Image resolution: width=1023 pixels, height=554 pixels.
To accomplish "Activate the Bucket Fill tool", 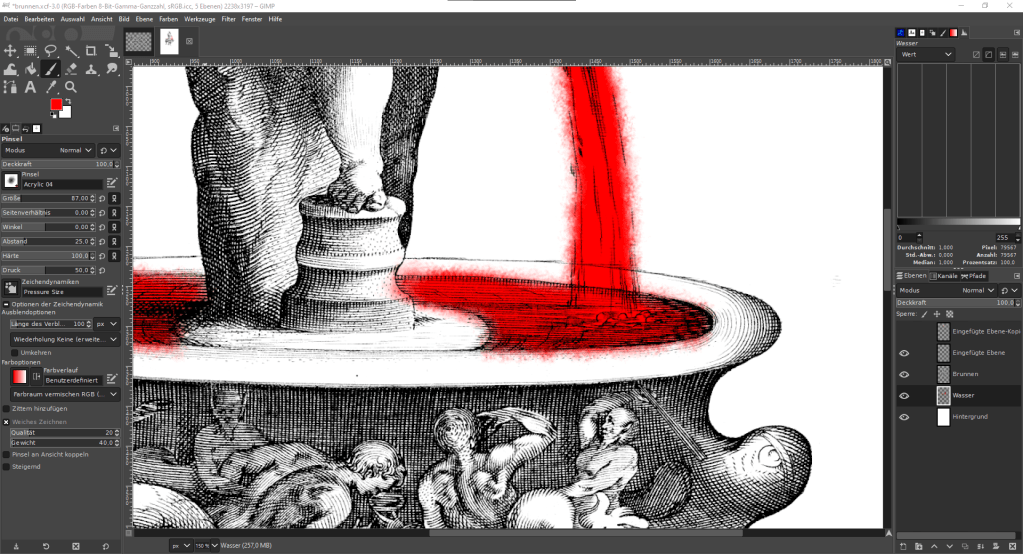I will point(30,69).
